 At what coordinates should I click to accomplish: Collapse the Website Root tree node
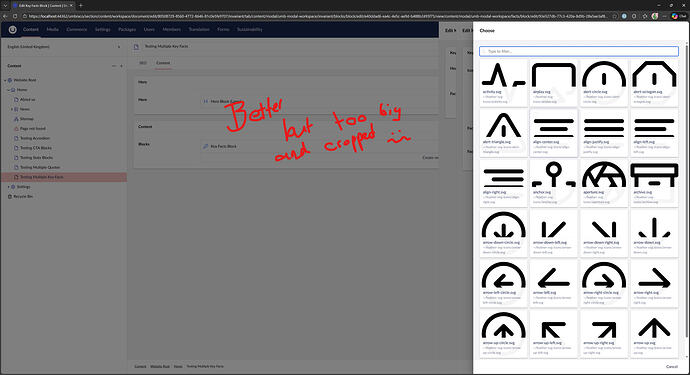tap(5, 80)
